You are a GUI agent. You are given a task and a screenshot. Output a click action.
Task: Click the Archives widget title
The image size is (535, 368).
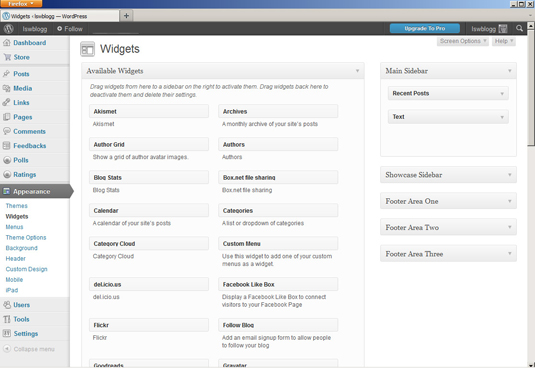[x=278, y=111]
